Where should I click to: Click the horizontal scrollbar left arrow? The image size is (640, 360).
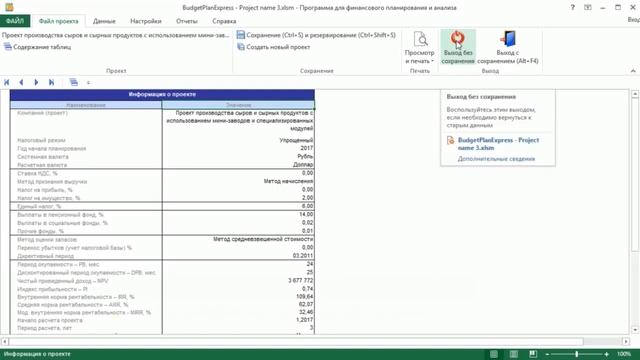(x=4, y=341)
